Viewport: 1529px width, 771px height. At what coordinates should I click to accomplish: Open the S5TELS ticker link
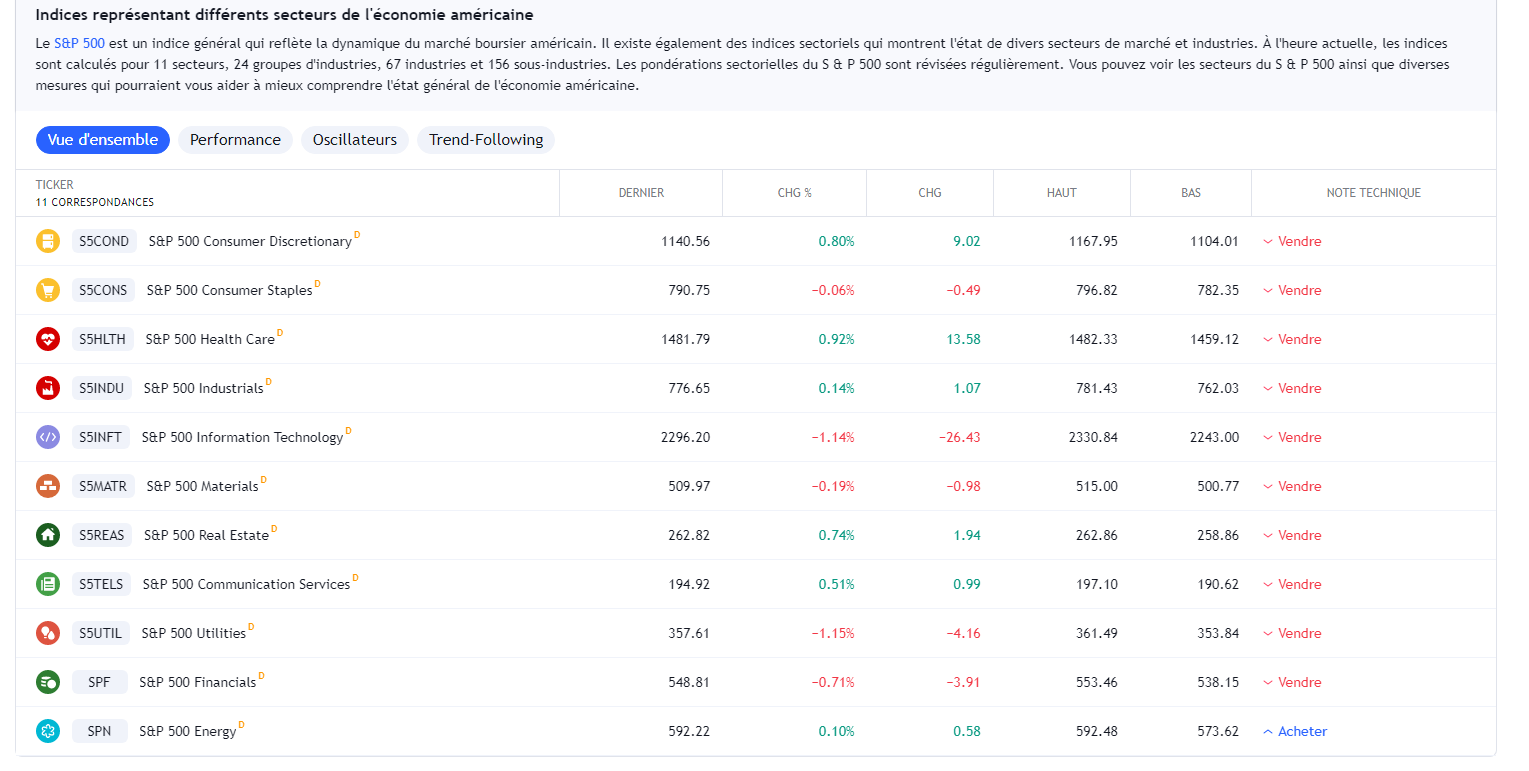(x=101, y=584)
